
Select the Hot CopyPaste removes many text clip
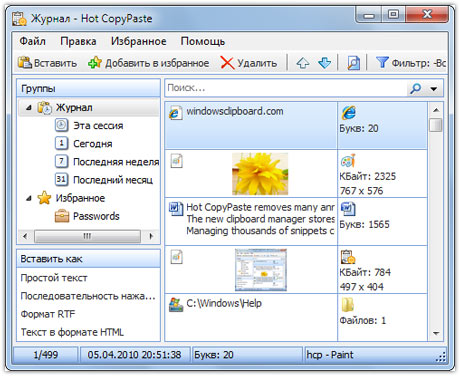click(251, 221)
